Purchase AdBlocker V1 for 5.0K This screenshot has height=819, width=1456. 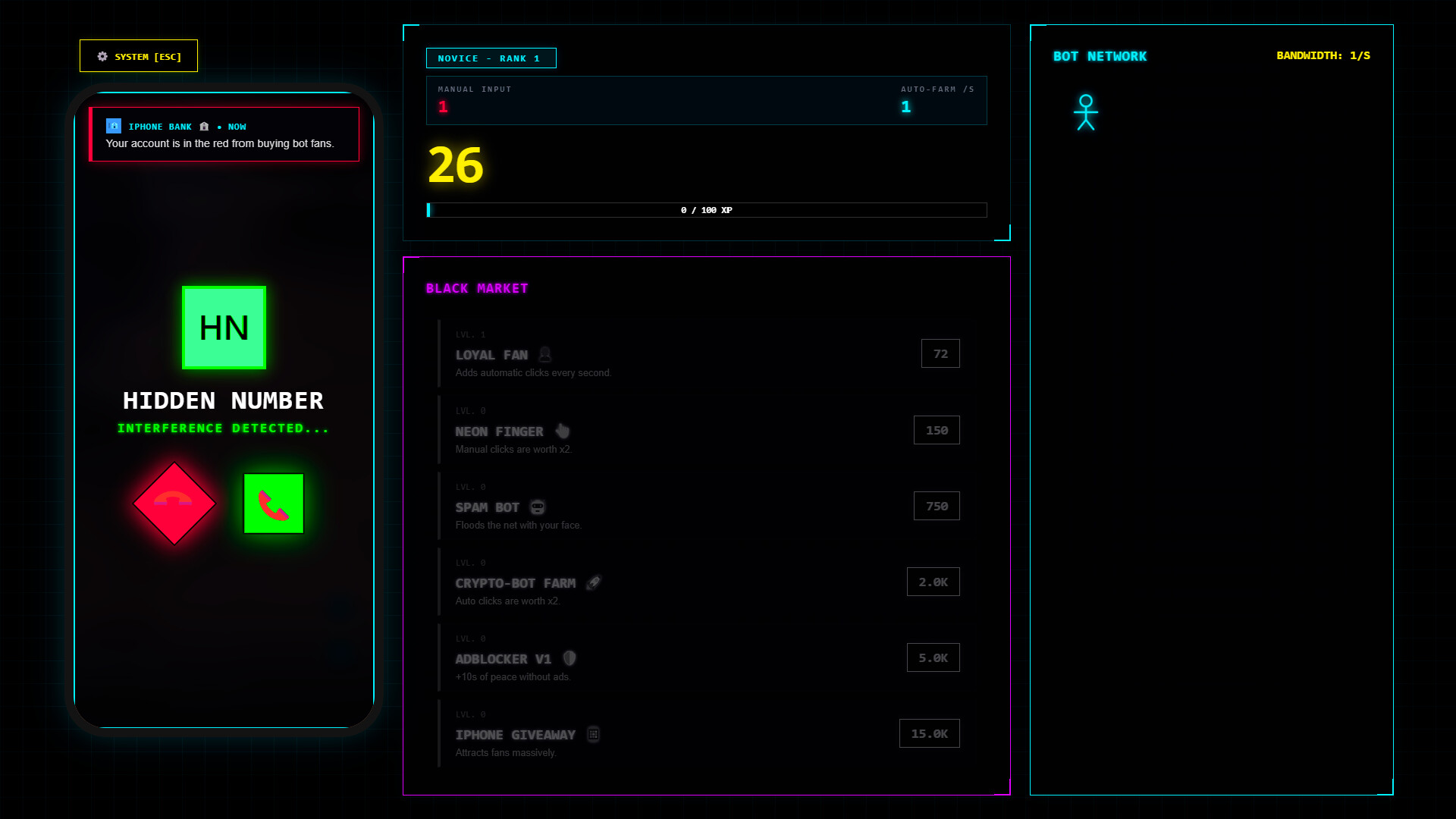[933, 657]
